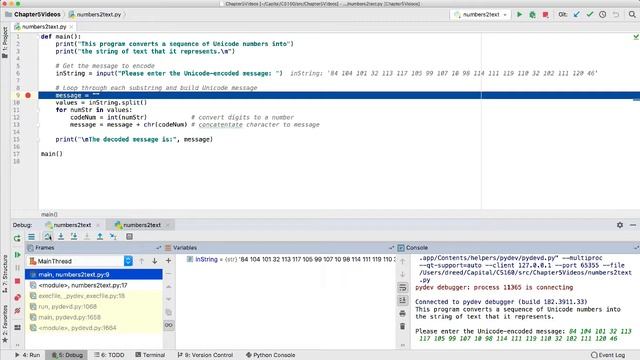This screenshot has width=640, height=360.
Task: Select frame <module>, numbers2text.py:17
Action: [x=94, y=285]
